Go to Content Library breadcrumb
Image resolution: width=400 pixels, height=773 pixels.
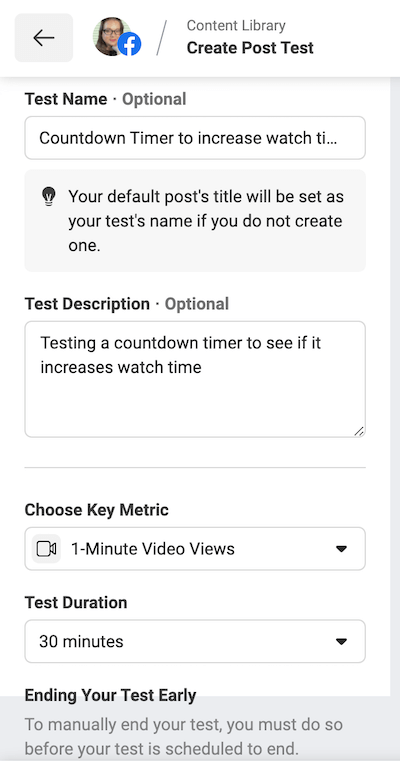[x=236, y=26]
